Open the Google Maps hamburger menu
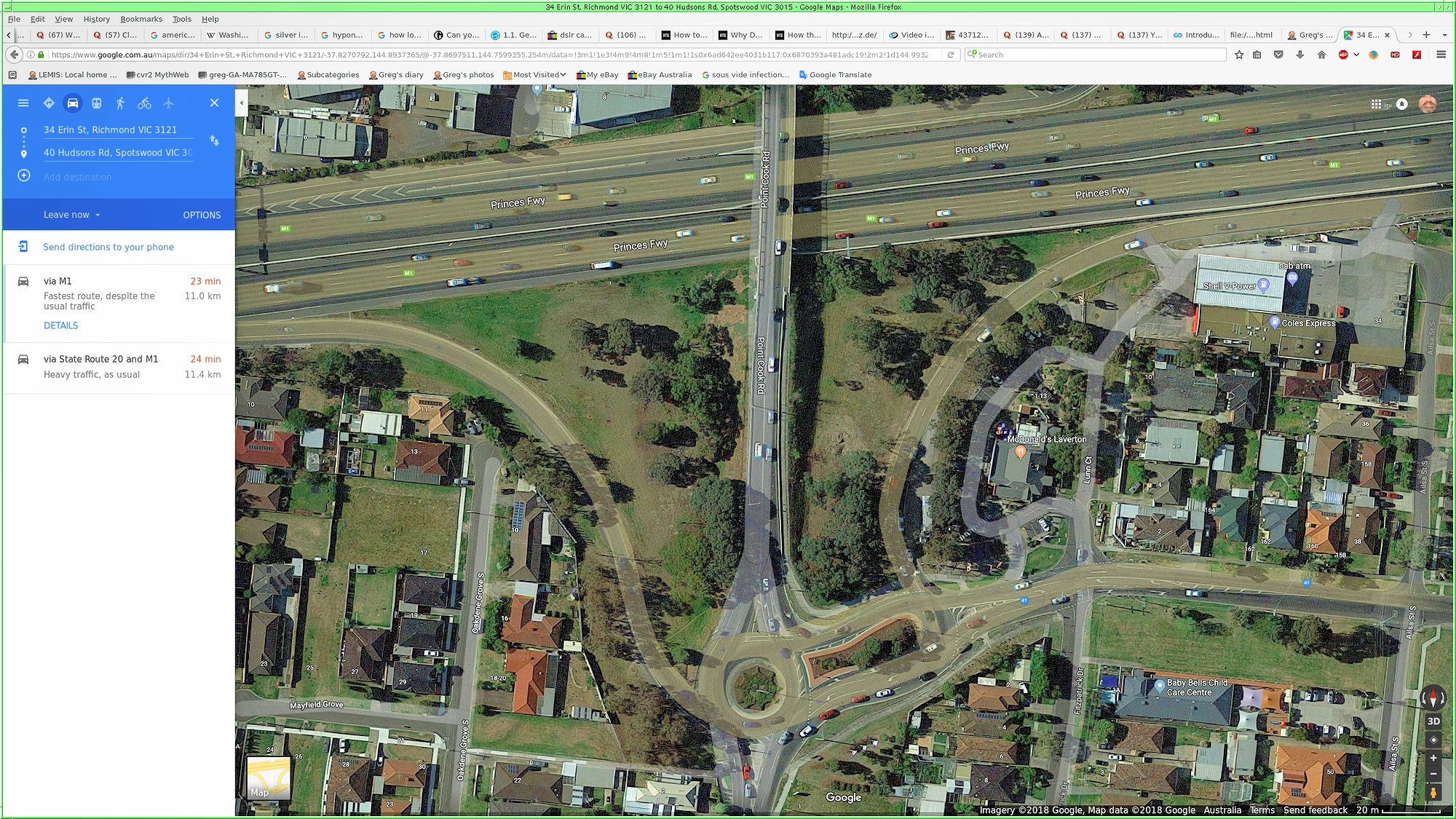The height and width of the screenshot is (819, 1456). (x=23, y=103)
